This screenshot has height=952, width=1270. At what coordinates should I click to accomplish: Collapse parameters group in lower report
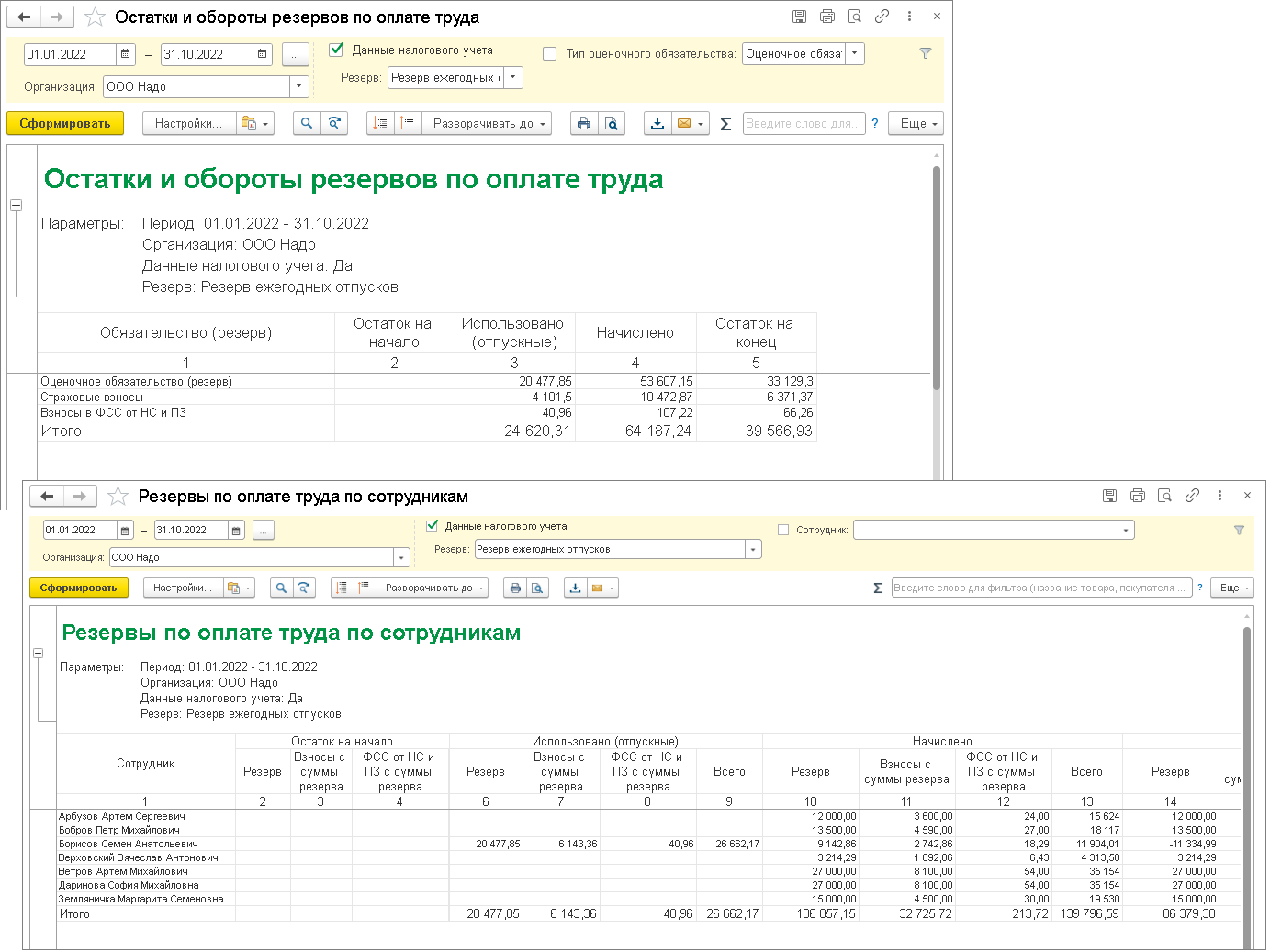38,653
